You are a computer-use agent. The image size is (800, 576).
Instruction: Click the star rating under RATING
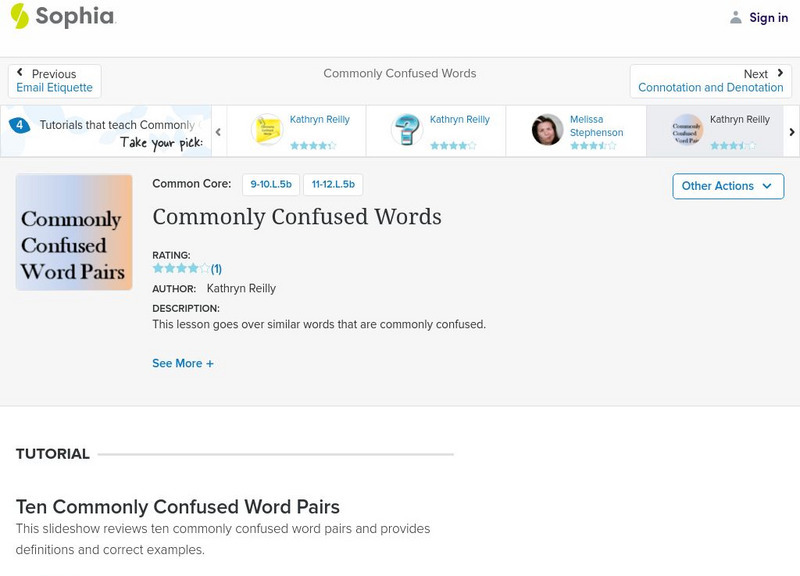click(181, 269)
